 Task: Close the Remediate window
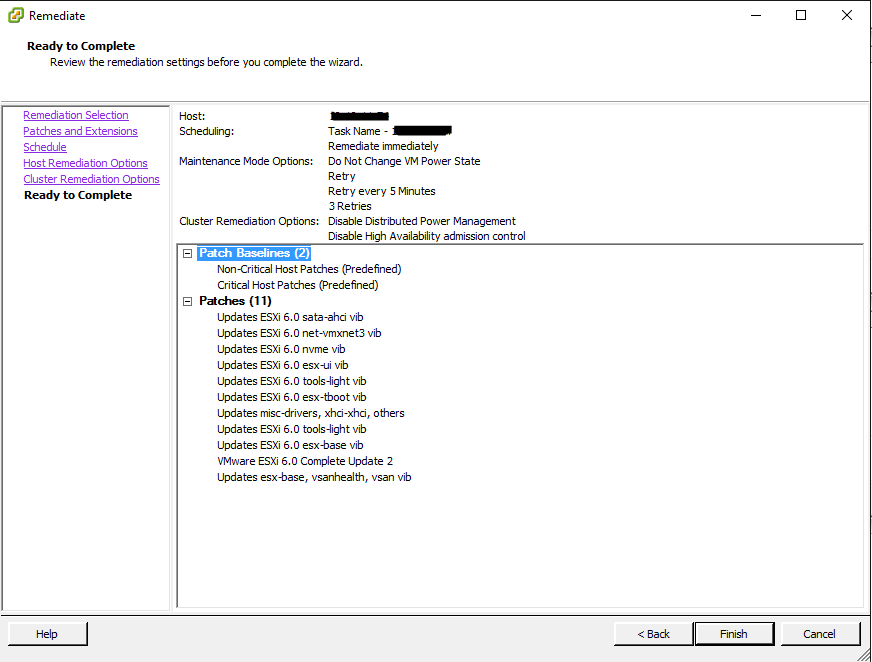(846, 15)
